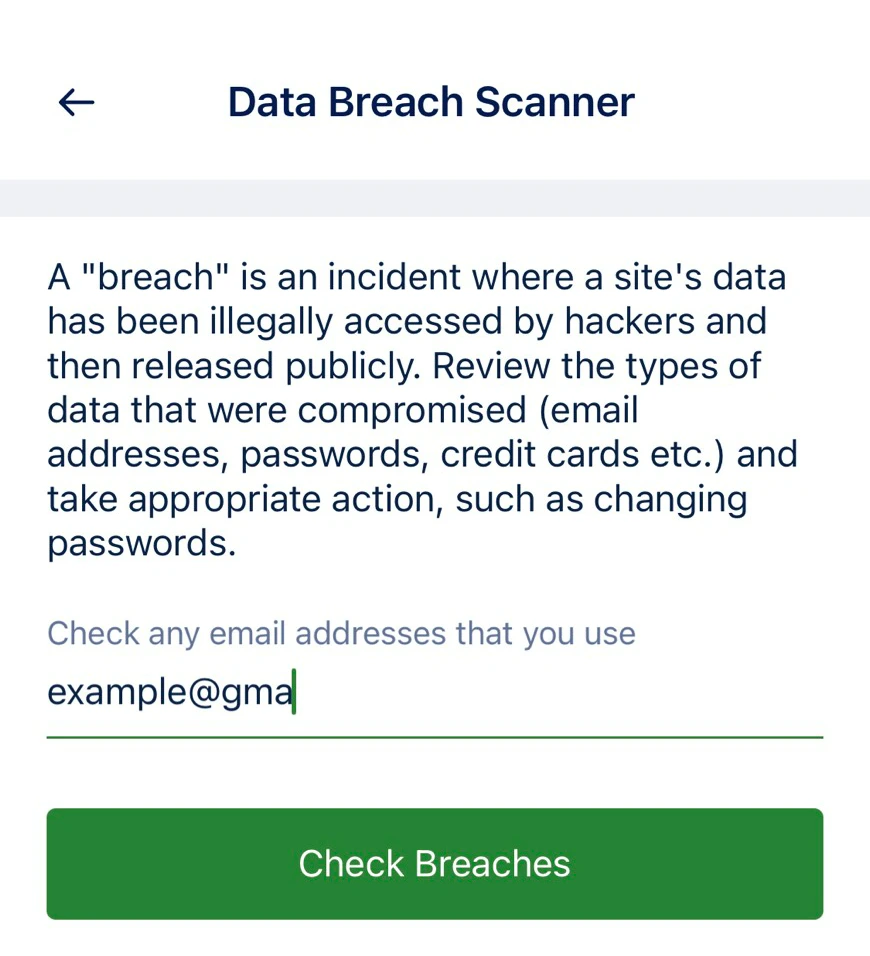Click the green Check Breaches button
This screenshot has width=870, height=956.
[x=434, y=863]
